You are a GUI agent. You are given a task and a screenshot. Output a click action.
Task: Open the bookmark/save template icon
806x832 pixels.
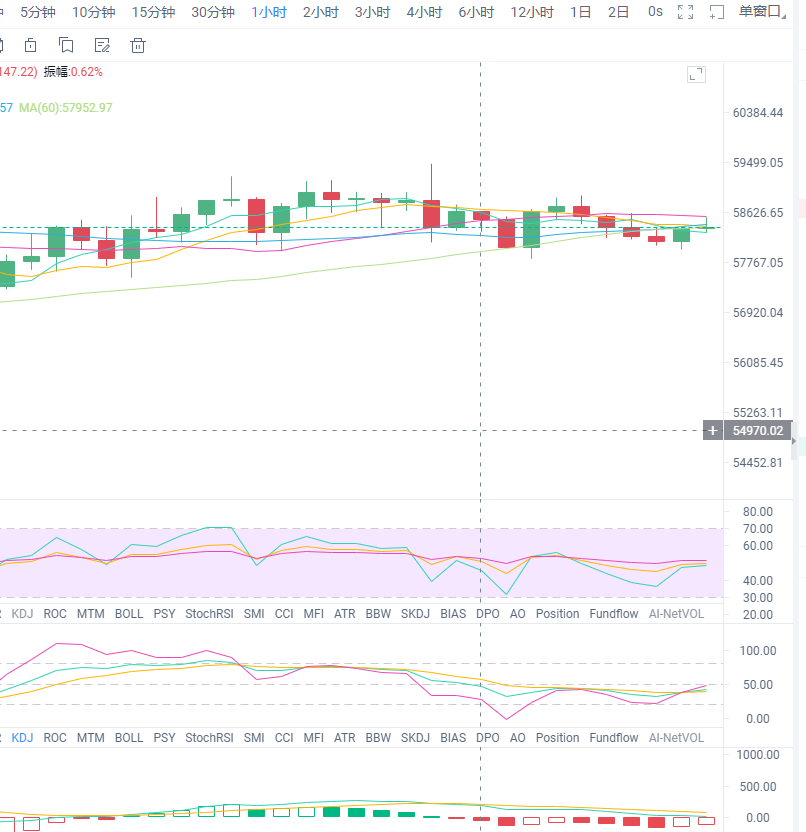(x=66, y=45)
